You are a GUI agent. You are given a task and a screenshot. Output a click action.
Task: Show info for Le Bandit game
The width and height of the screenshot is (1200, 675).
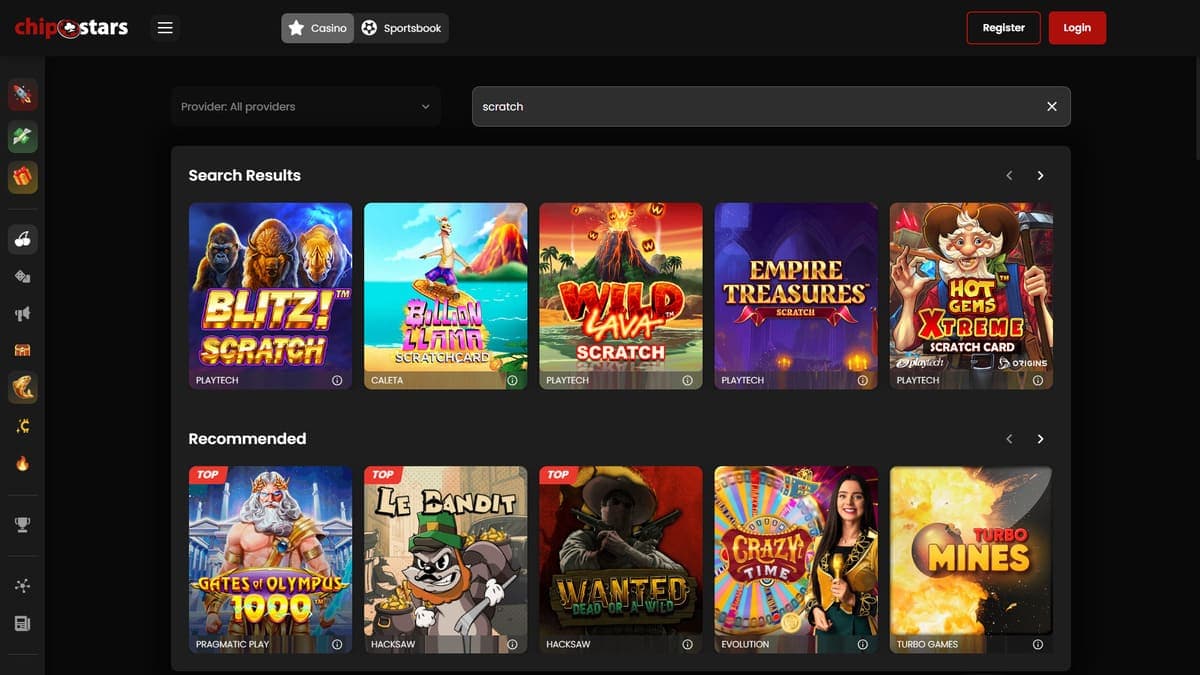(512, 644)
